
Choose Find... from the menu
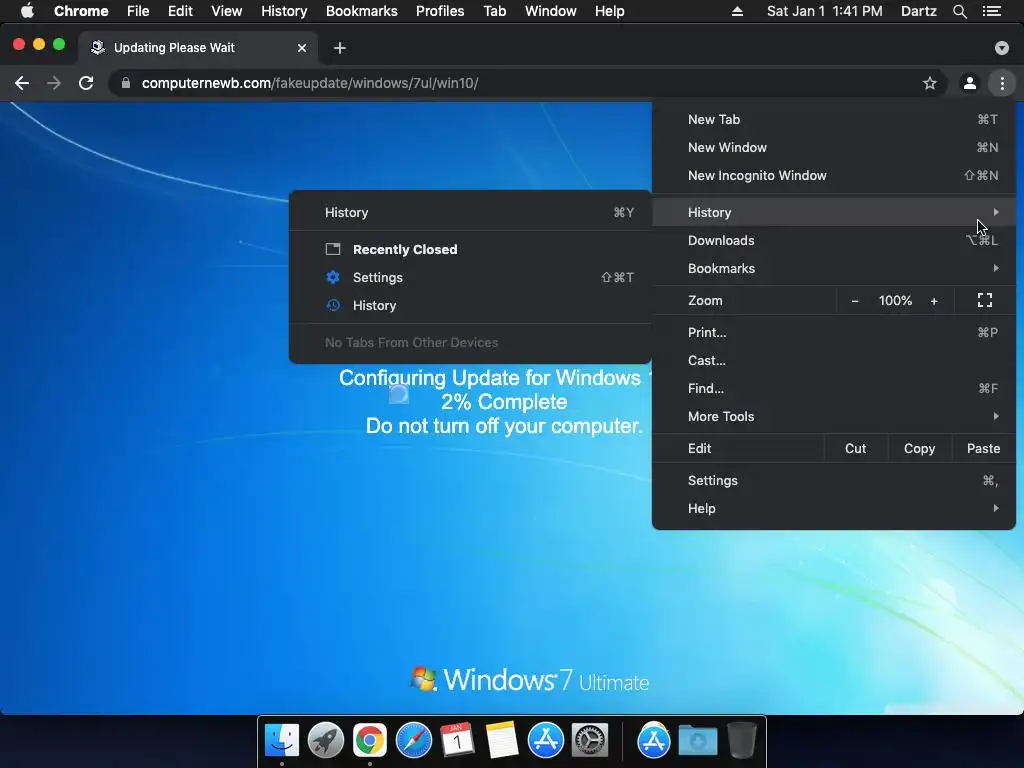pos(834,389)
